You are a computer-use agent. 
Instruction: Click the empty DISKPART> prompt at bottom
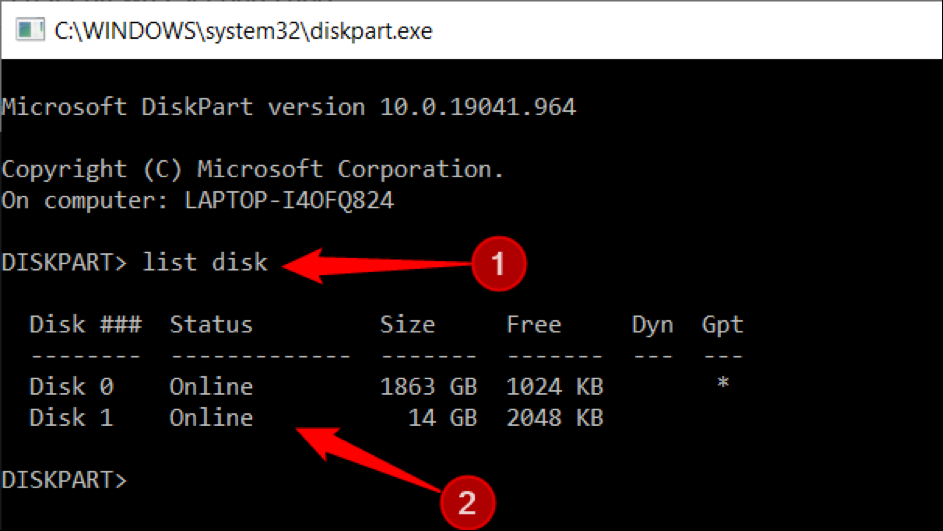(x=65, y=479)
